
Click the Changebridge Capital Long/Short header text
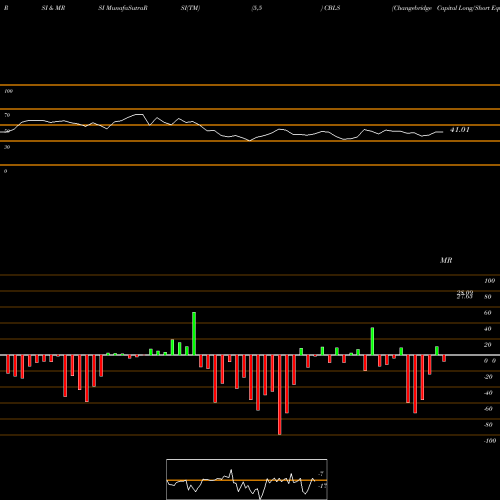(446, 8)
